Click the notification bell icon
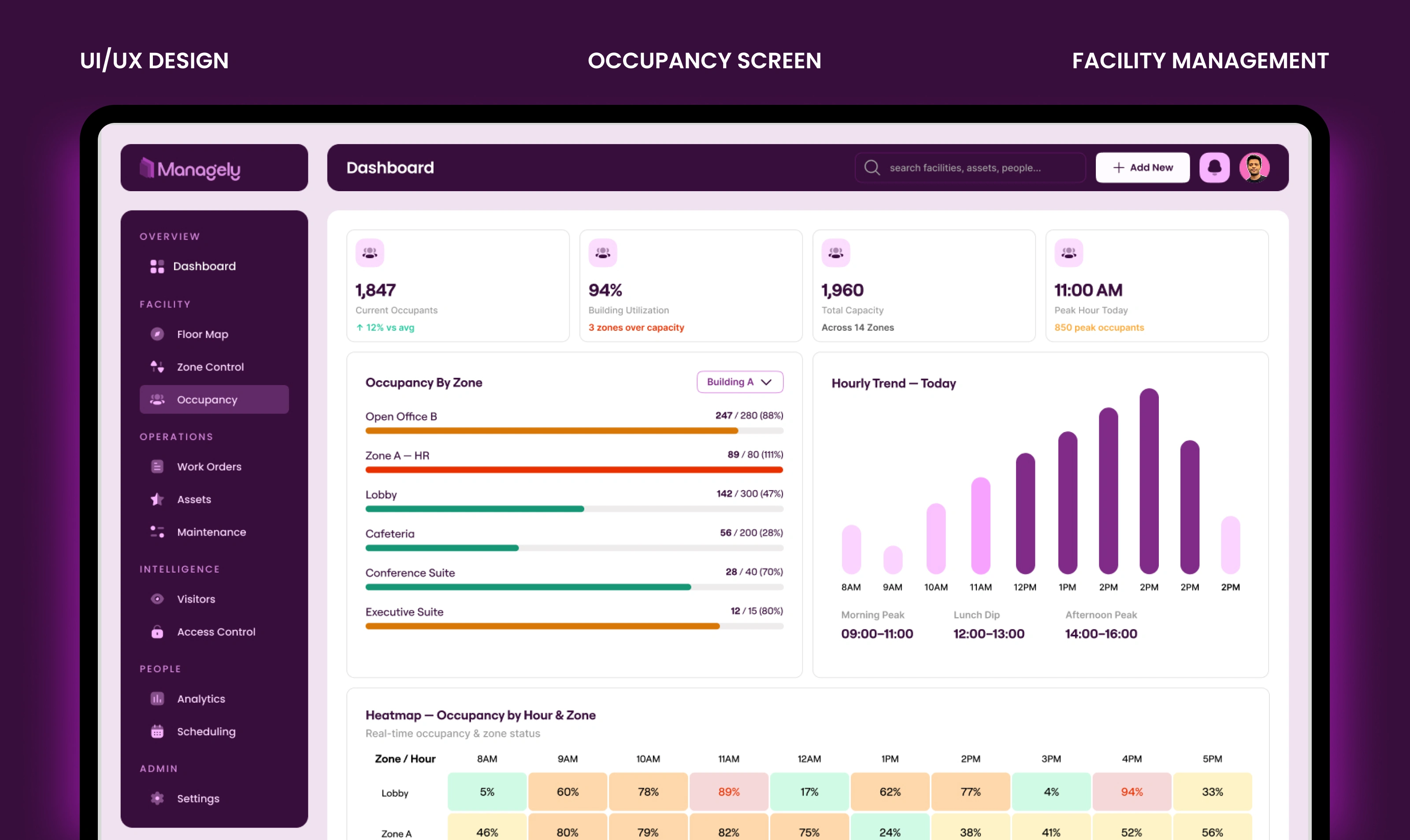This screenshot has width=1410, height=840. (x=1214, y=167)
